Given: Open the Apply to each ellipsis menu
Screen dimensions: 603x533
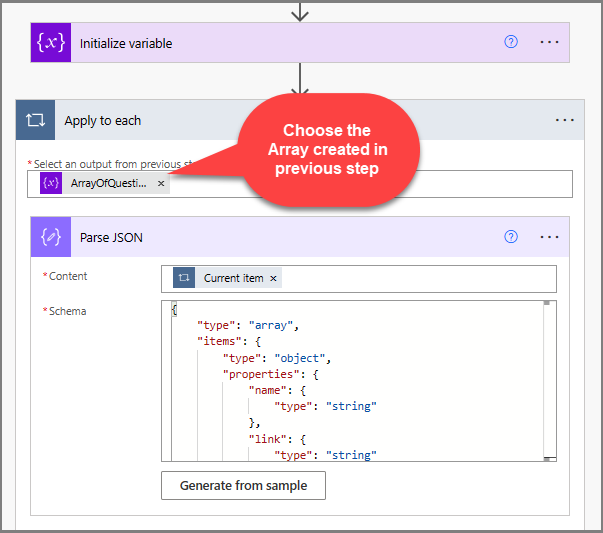Looking at the screenshot, I should coord(565,120).
